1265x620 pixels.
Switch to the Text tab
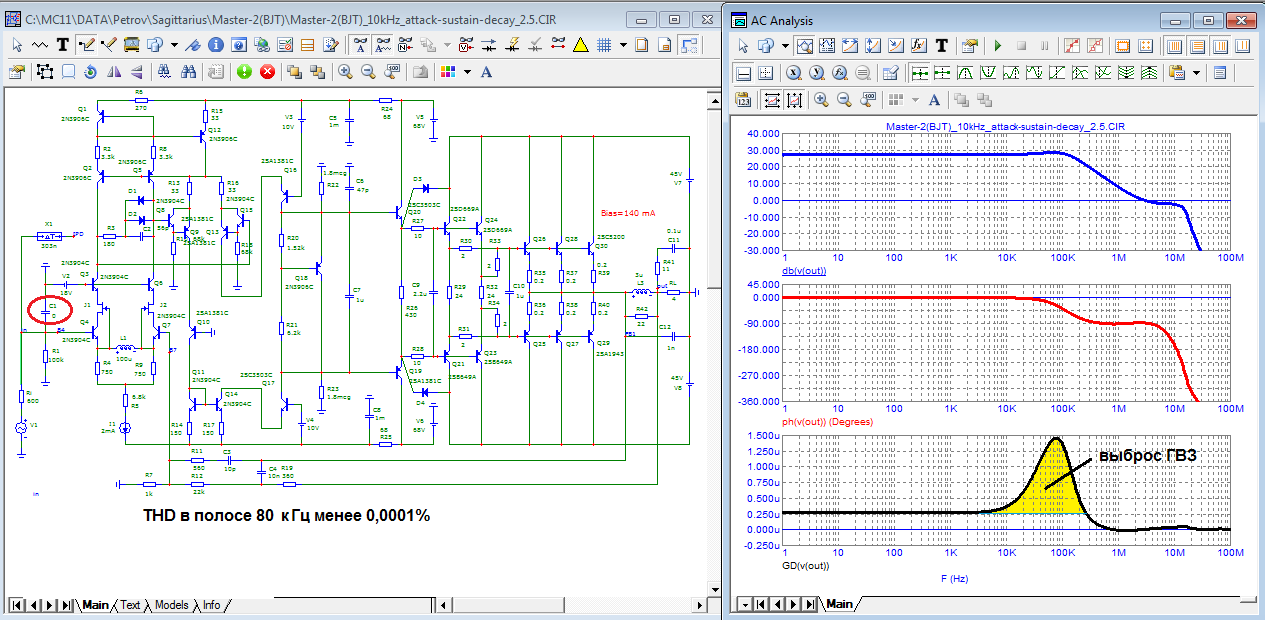tap(131, 605)
